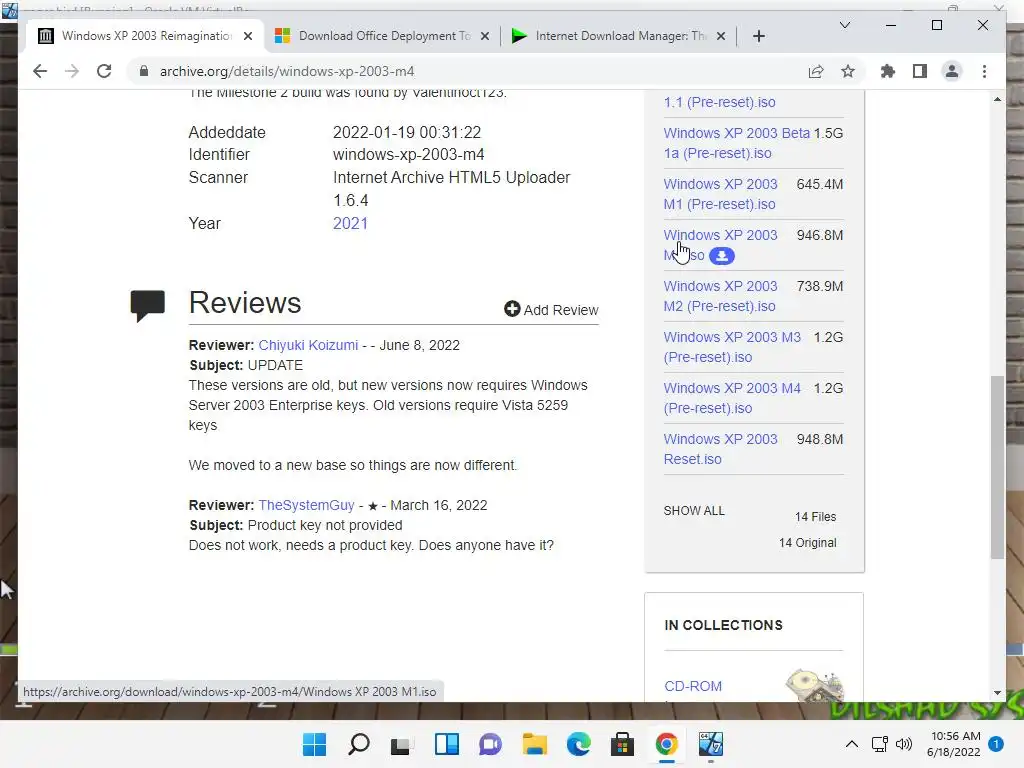The image size is (1024, 768).
Task: Close the Download Office Deployment tab
Action: coord(485,36)
